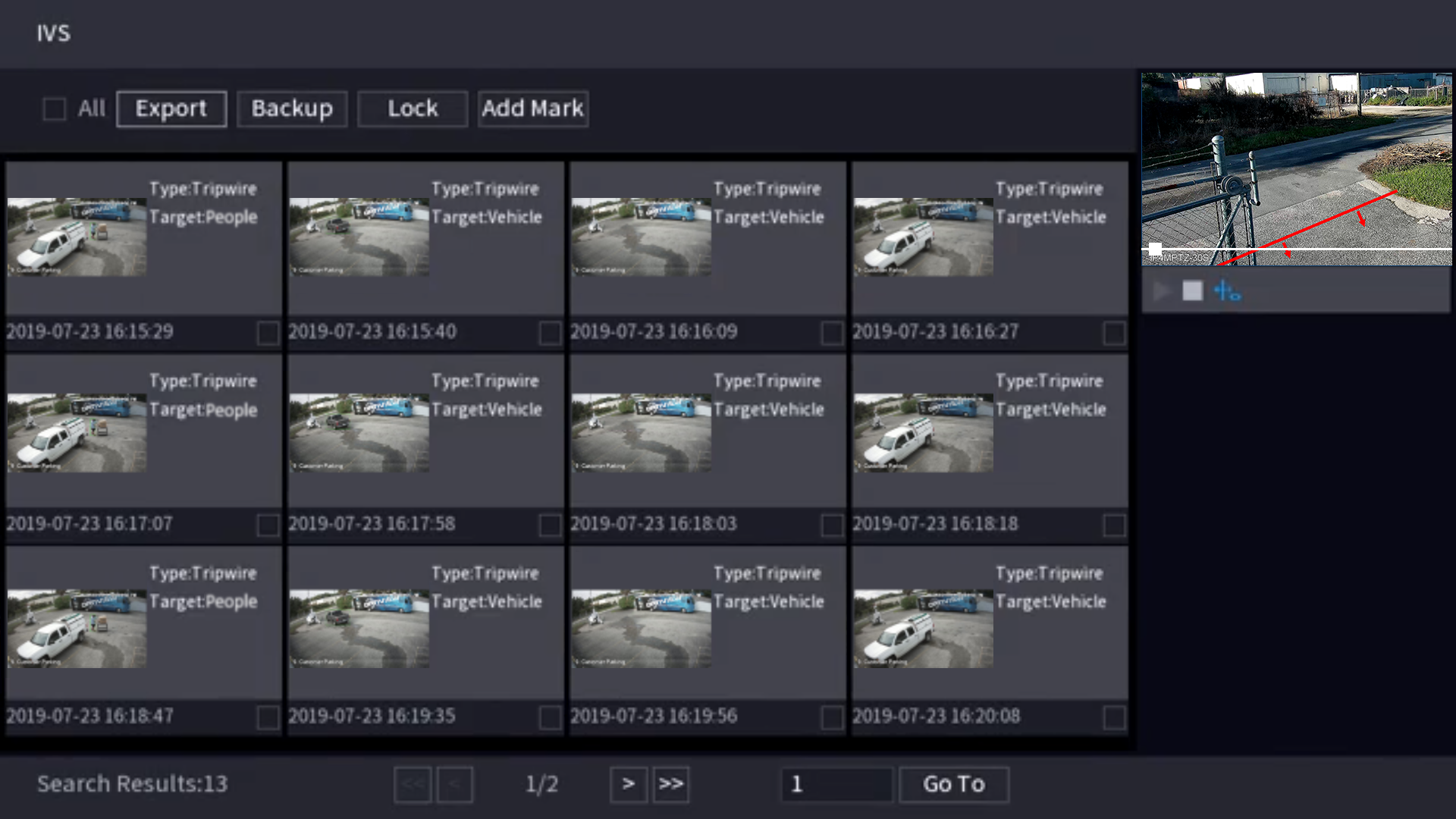The image size is (1456, 819).
Task: Lock the selected recordings
Action: pyautogui.click(x=413, y=108)
